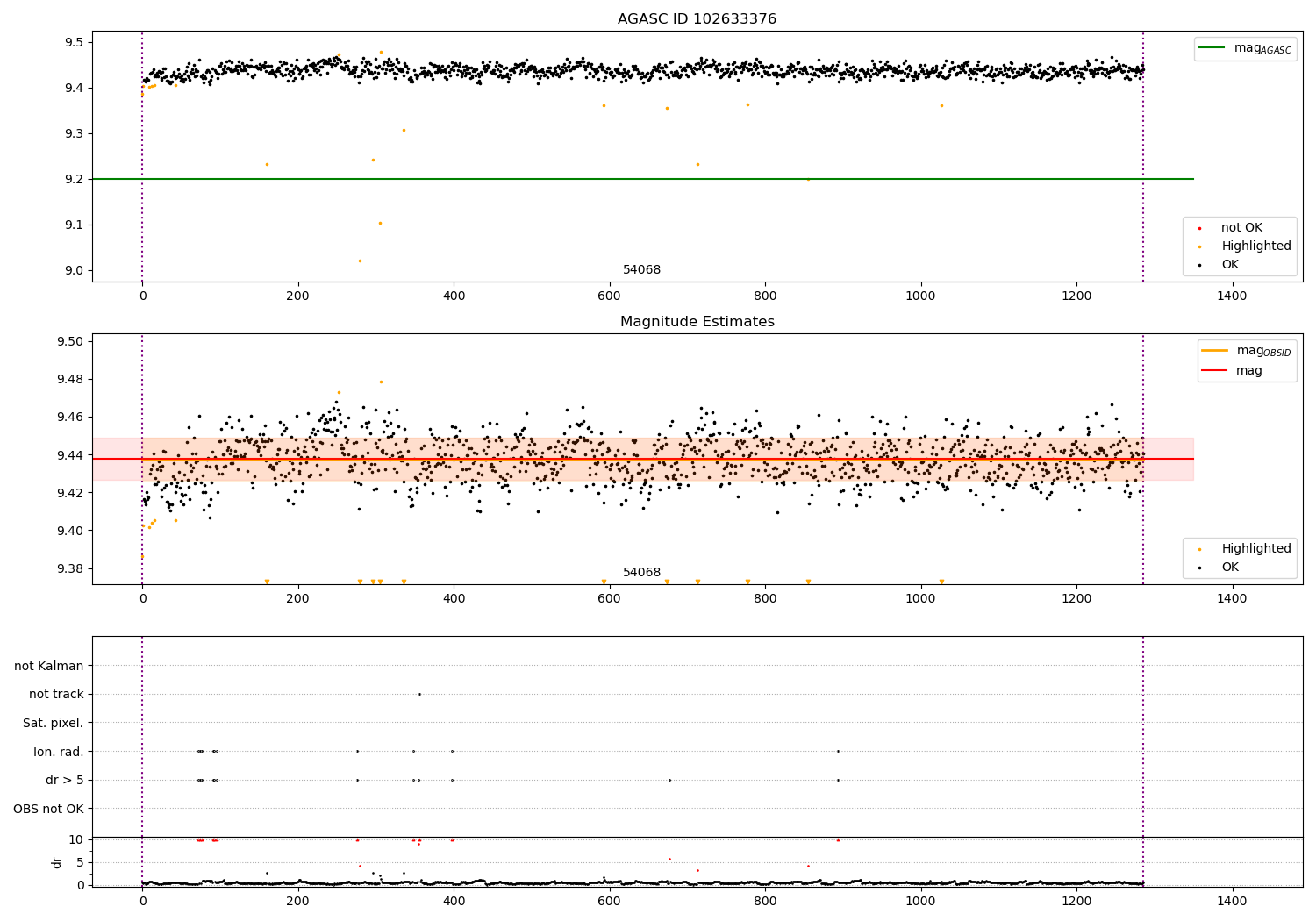Select the 'not Kalman' axis label

(x=49, y=666)
